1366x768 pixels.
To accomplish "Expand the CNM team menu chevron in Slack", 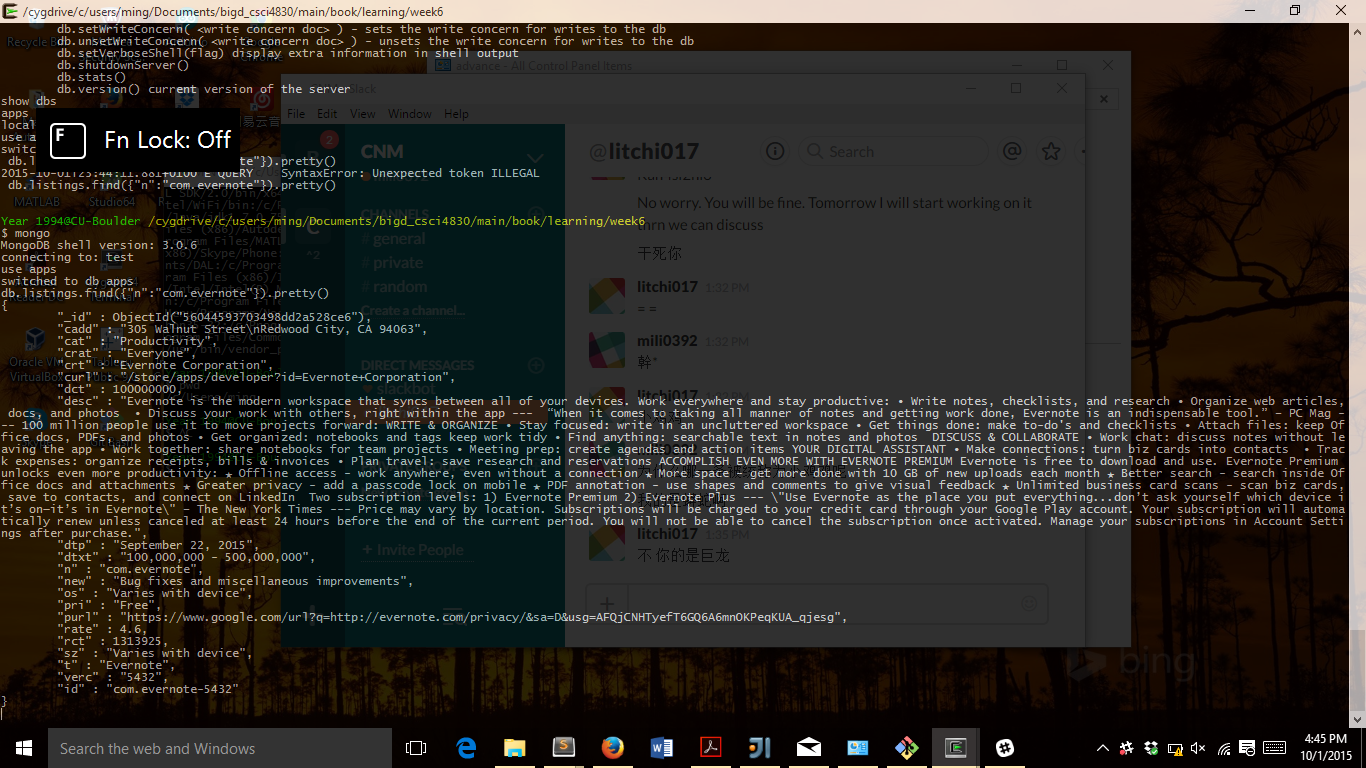I will point(536,158).
